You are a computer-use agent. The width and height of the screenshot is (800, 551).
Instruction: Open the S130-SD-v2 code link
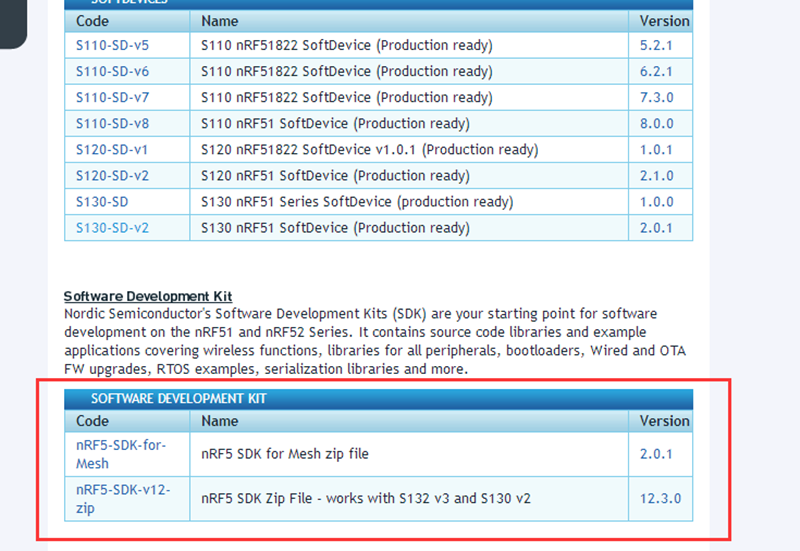112,228
